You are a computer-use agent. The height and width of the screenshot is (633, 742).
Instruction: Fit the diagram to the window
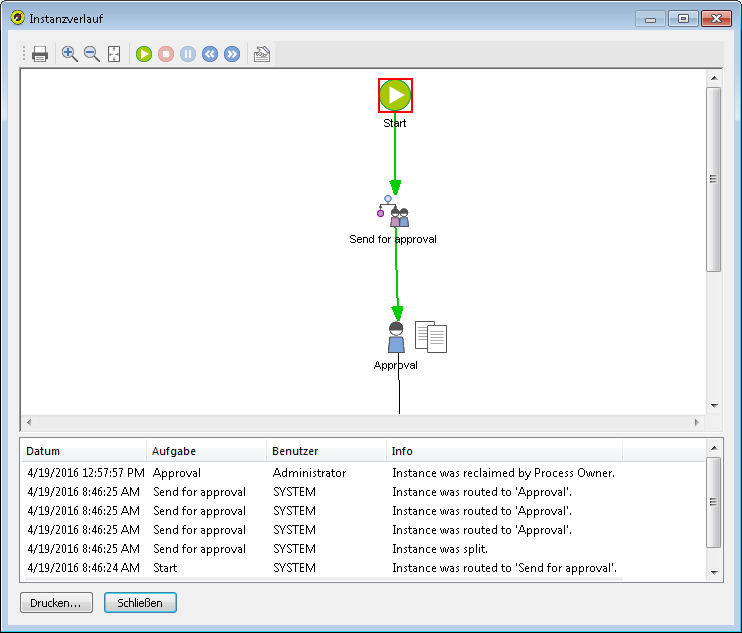coord(114,54)
